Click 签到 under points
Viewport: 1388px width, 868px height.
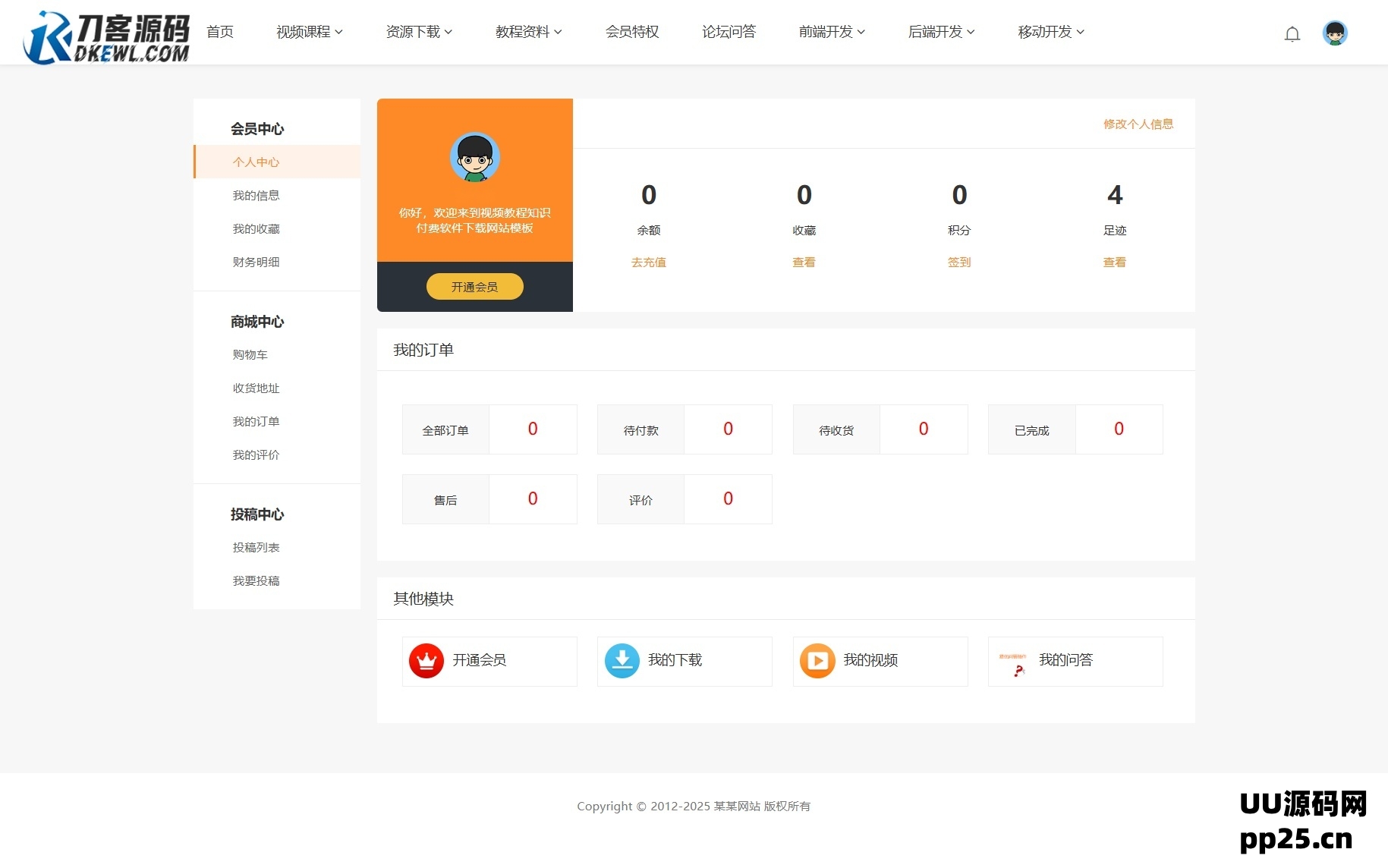pos(958,262)
